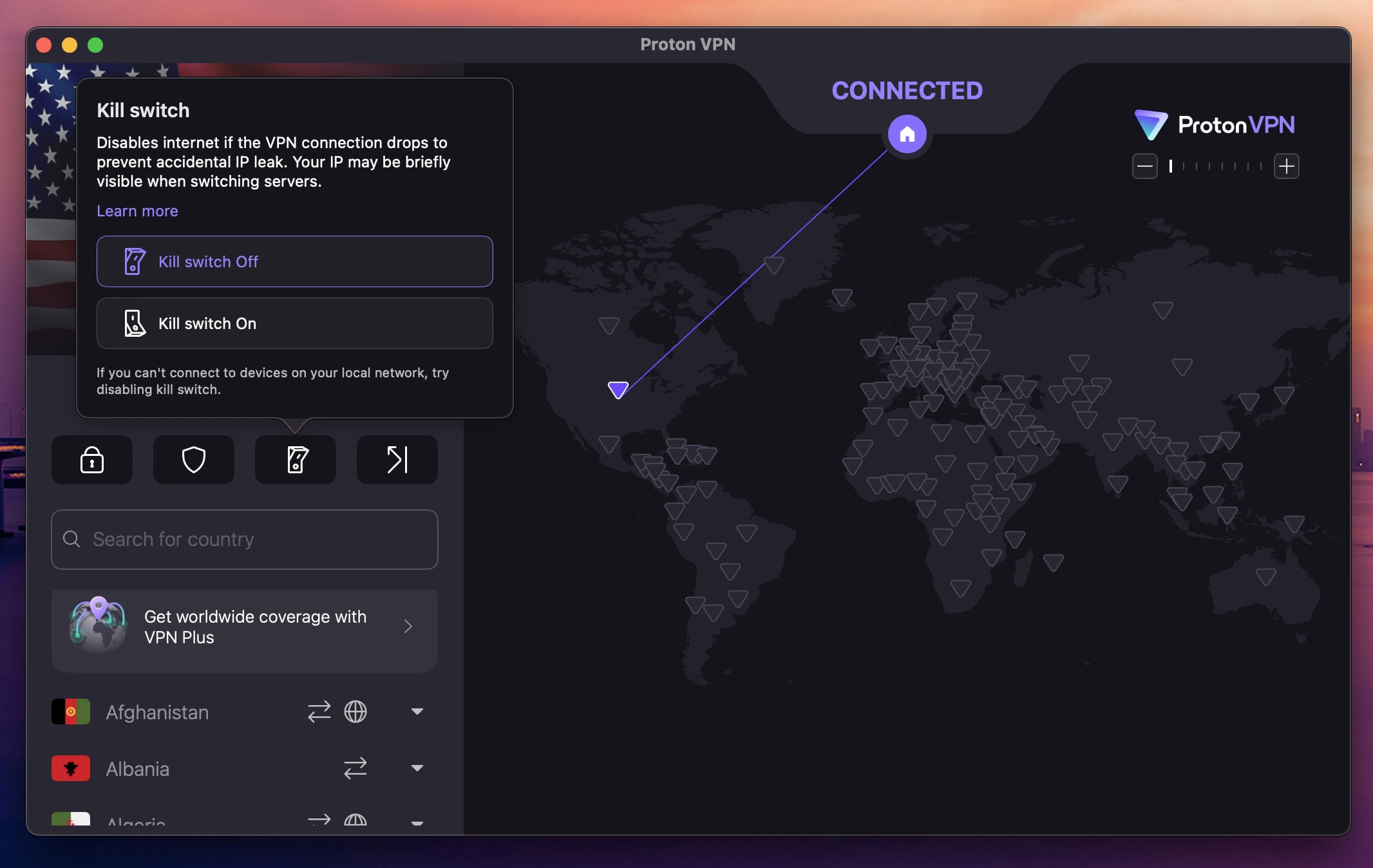1373x868 pixels.
Task: Open the Port forwarding arrow icon
Action: click(x=397, y=460)
